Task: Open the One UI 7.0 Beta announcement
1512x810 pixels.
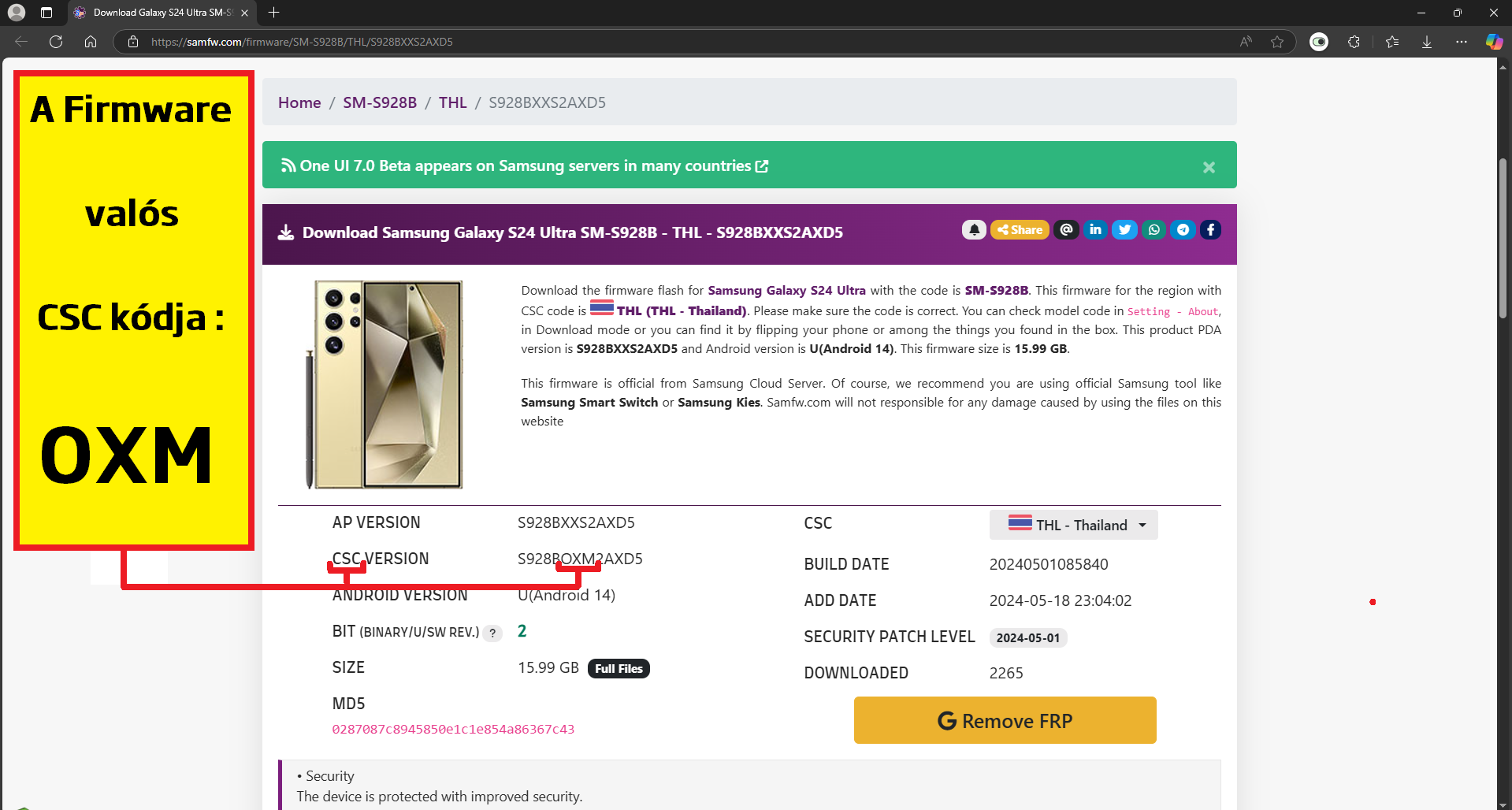Action: pos(525,165)
